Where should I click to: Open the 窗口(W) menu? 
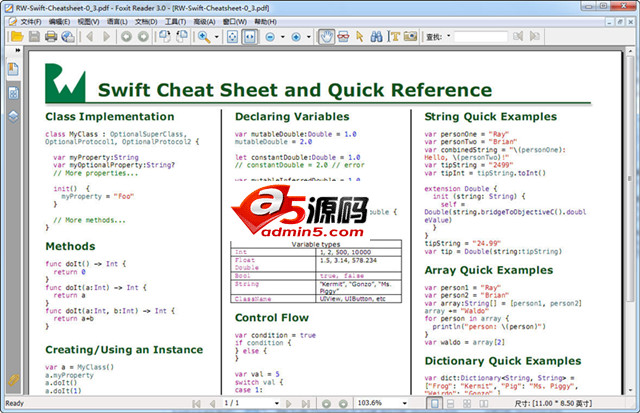click(235, 22)
